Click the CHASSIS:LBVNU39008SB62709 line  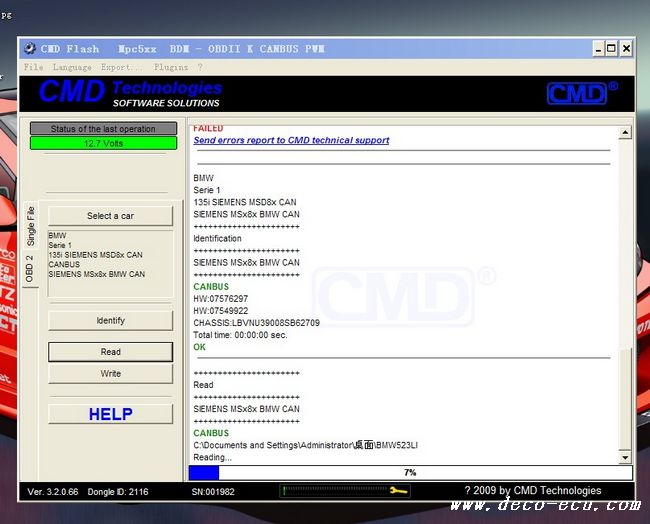[256, 323]
